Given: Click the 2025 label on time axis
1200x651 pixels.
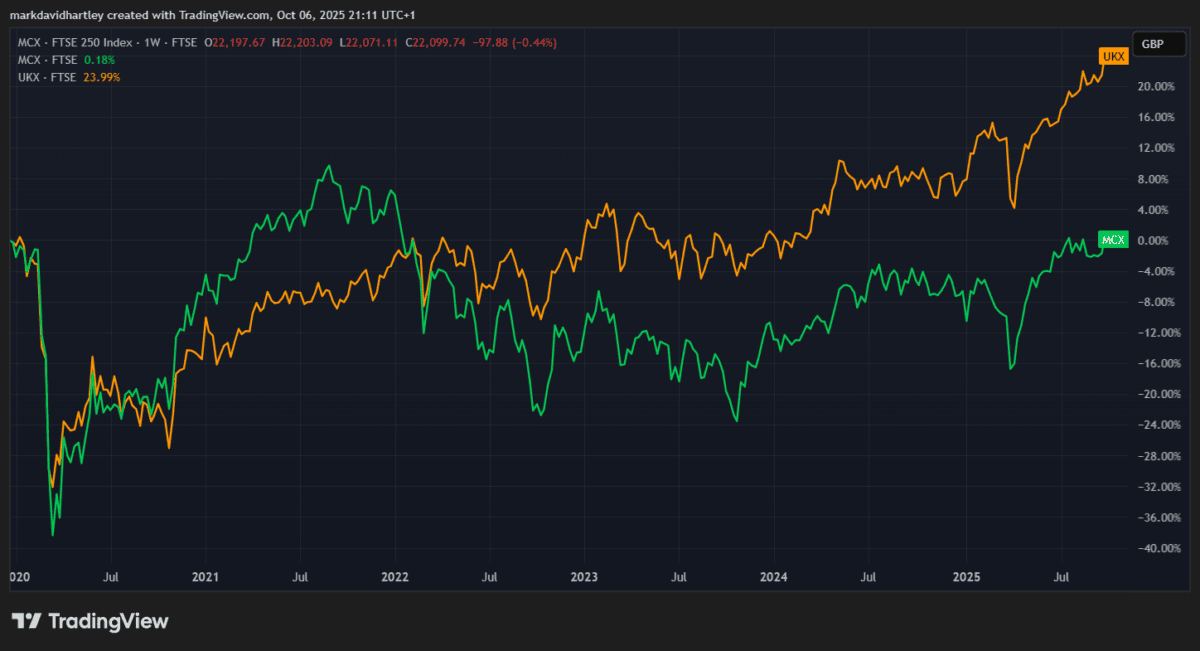Looking at the screenshot, I should (x=966, y=577).
